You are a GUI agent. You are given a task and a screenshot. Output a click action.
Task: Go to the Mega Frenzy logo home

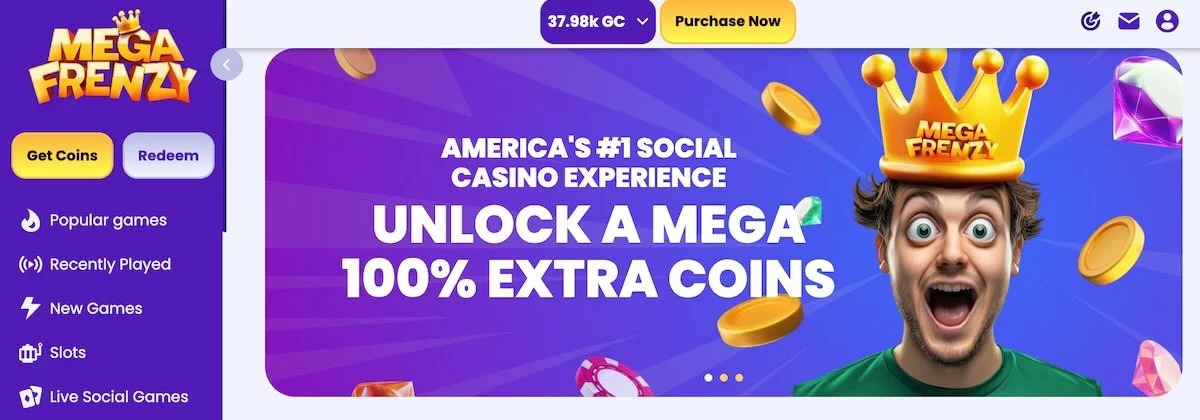point(112,60)
